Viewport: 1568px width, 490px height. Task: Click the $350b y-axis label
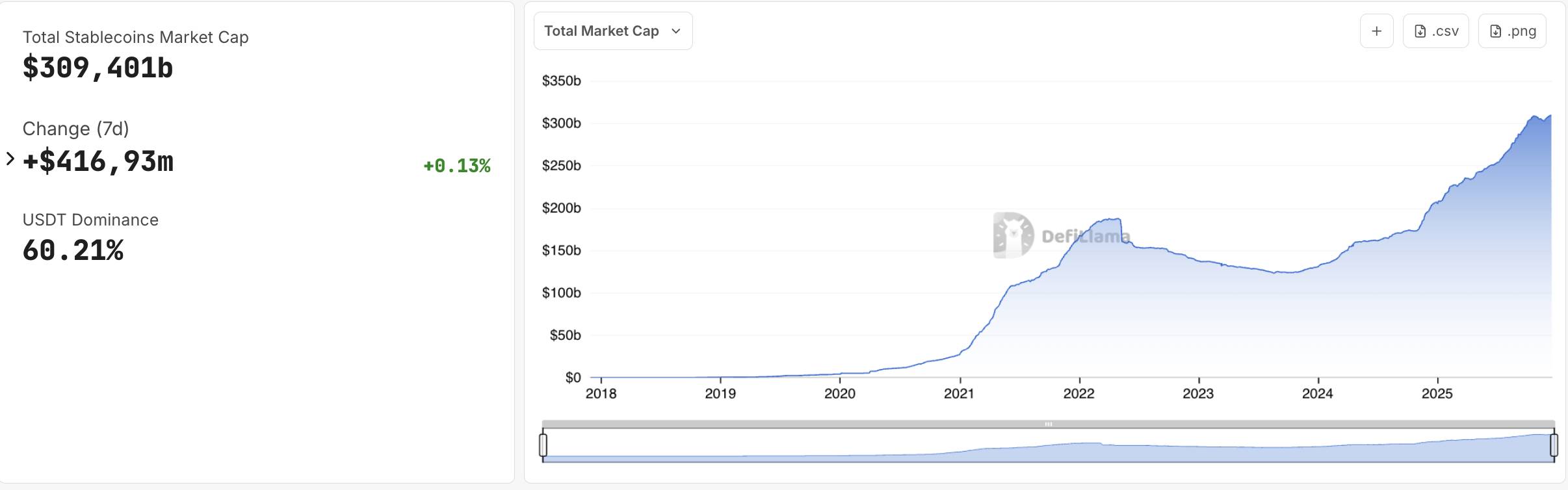pos(562,81)
